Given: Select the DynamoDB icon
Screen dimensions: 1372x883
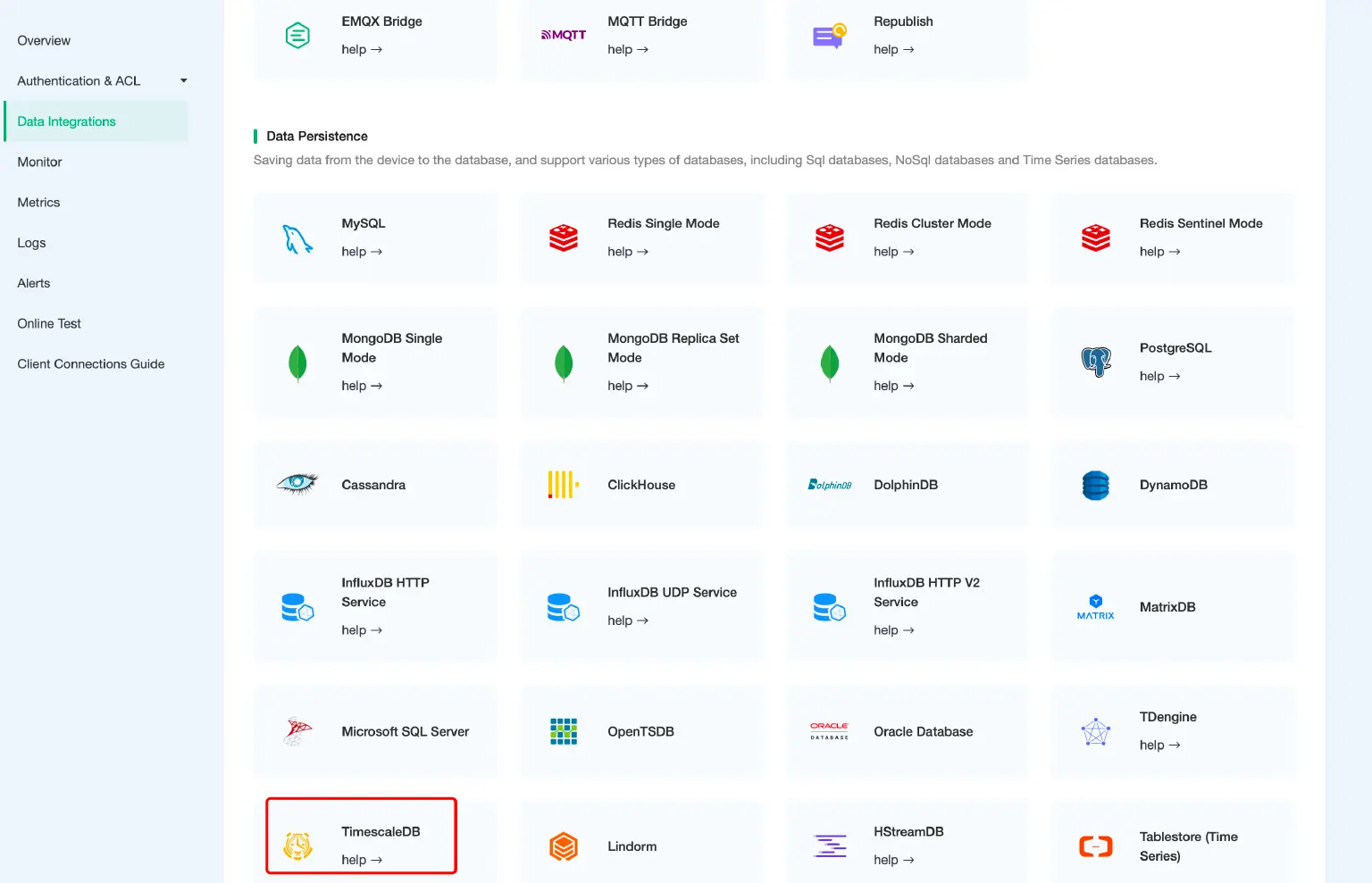Looking at the screenshot, I should tap(1096, 485).
